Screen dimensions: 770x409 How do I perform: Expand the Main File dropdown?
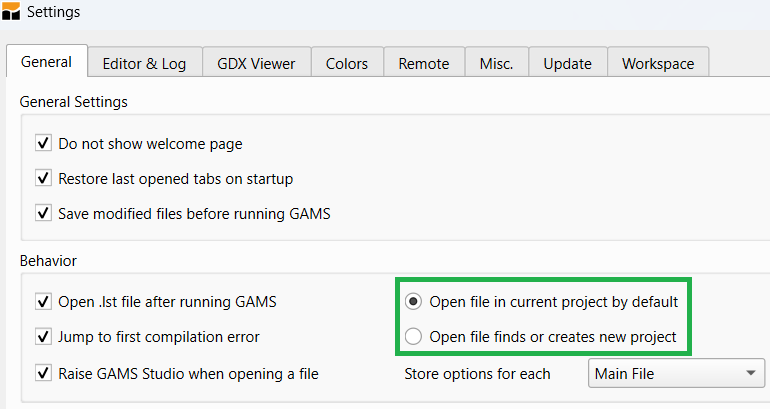tap(674, 374)
